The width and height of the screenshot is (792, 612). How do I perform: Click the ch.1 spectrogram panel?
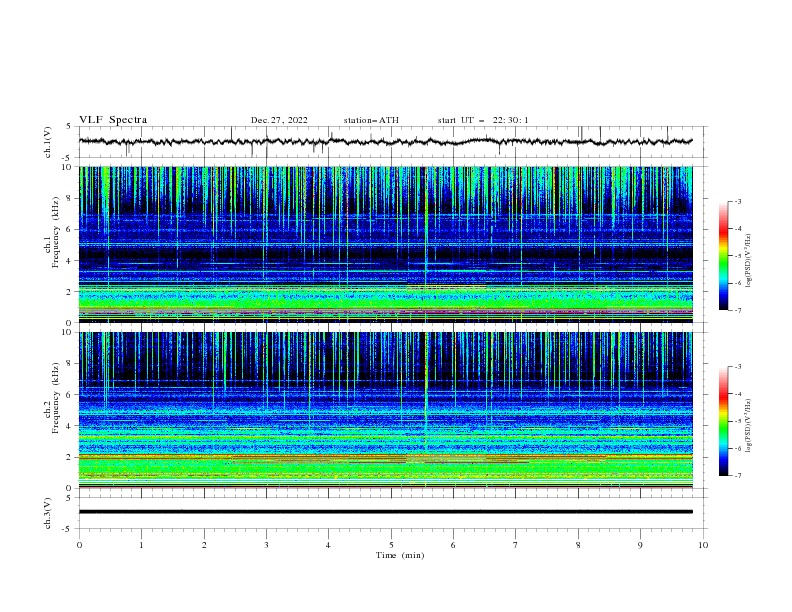(x=386, y=244)
